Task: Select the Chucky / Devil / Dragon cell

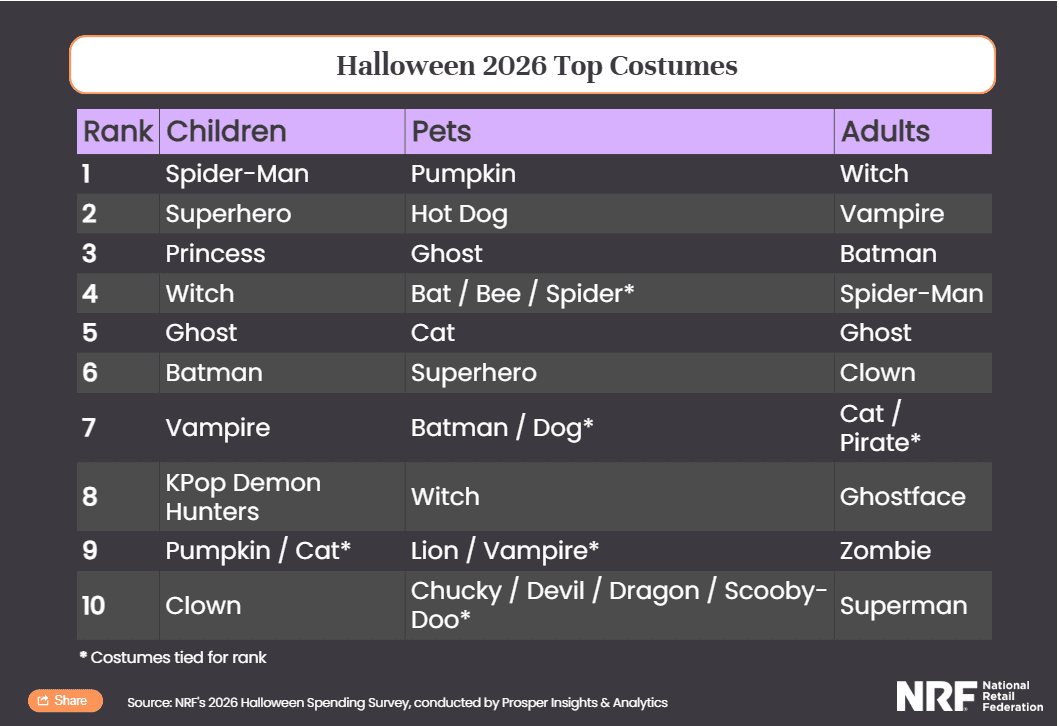Action: tap(619, 605)
